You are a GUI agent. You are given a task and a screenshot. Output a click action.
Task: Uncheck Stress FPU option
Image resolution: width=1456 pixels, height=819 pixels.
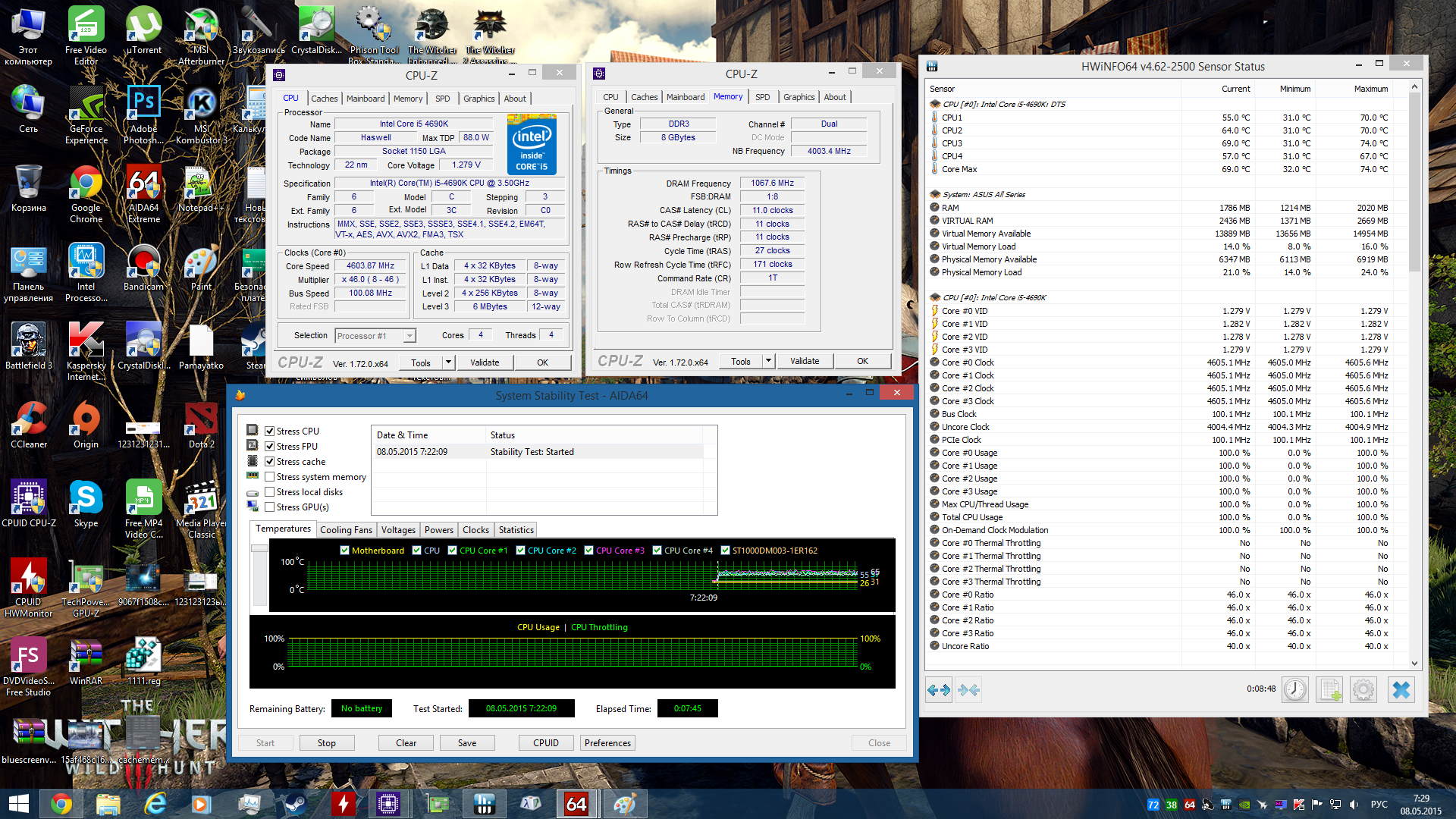click(x=269, y=447)
